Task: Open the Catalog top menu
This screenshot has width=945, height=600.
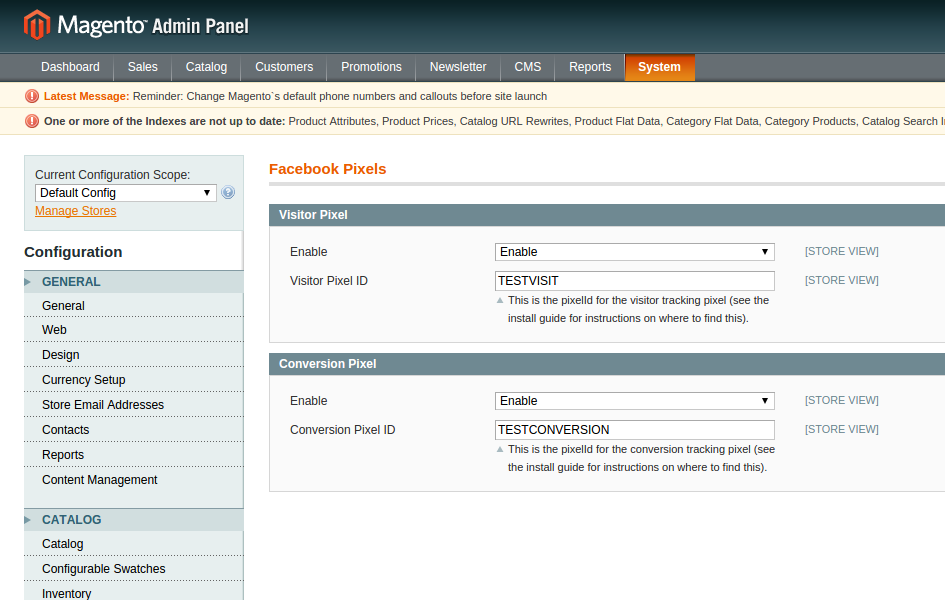Action: click(x=206, y=67)
